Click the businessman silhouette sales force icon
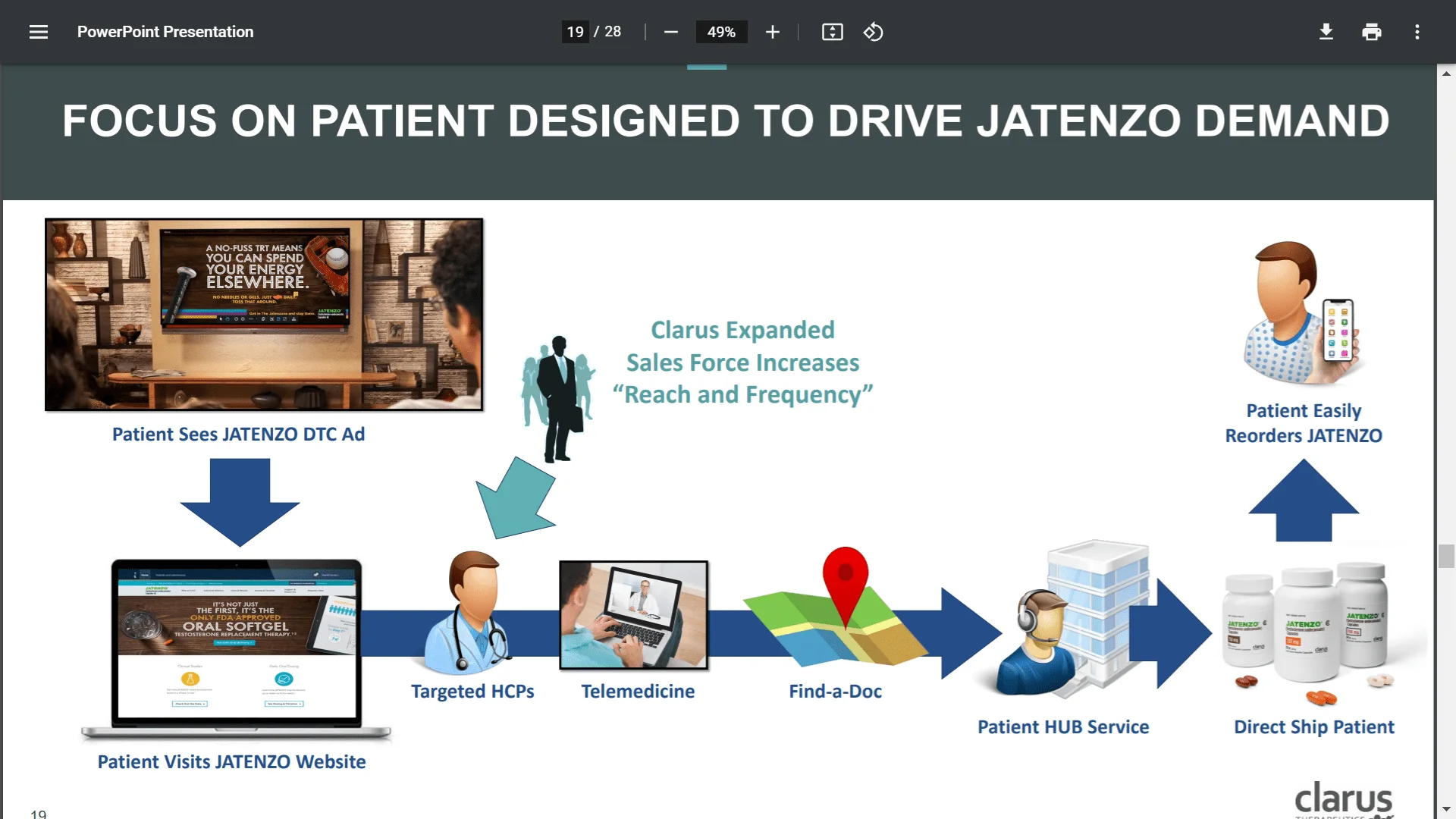1456x819 pixels. [x=559, y=399]
